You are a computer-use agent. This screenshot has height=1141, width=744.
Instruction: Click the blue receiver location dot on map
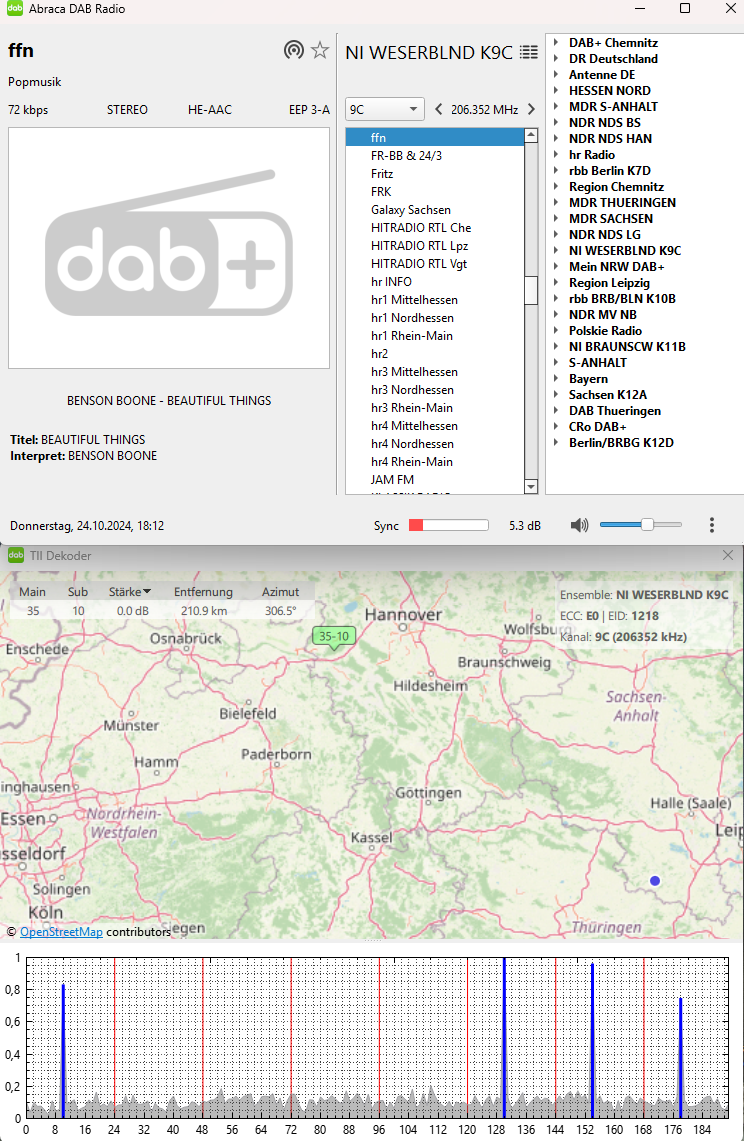click(654, 880)
